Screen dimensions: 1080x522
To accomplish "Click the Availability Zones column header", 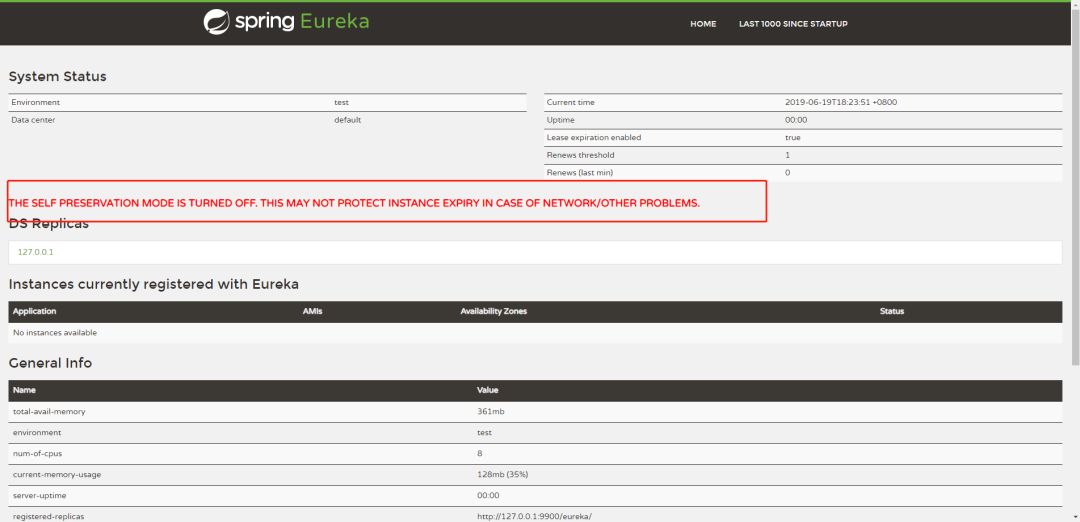I will [x=493, y=311].
